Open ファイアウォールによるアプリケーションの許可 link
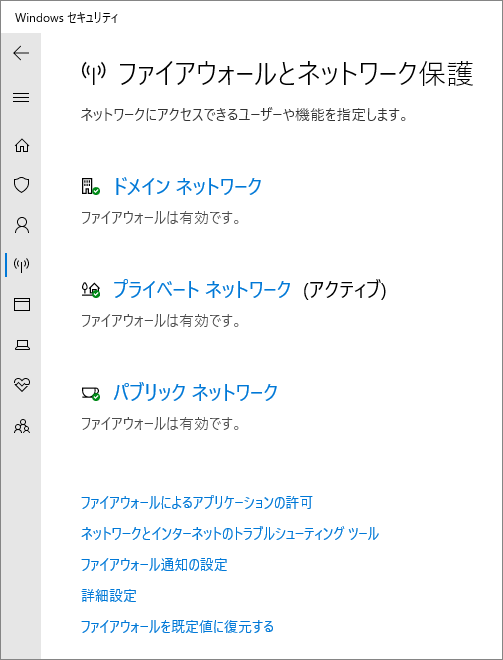Screen dimensions: 503x660 197,503
